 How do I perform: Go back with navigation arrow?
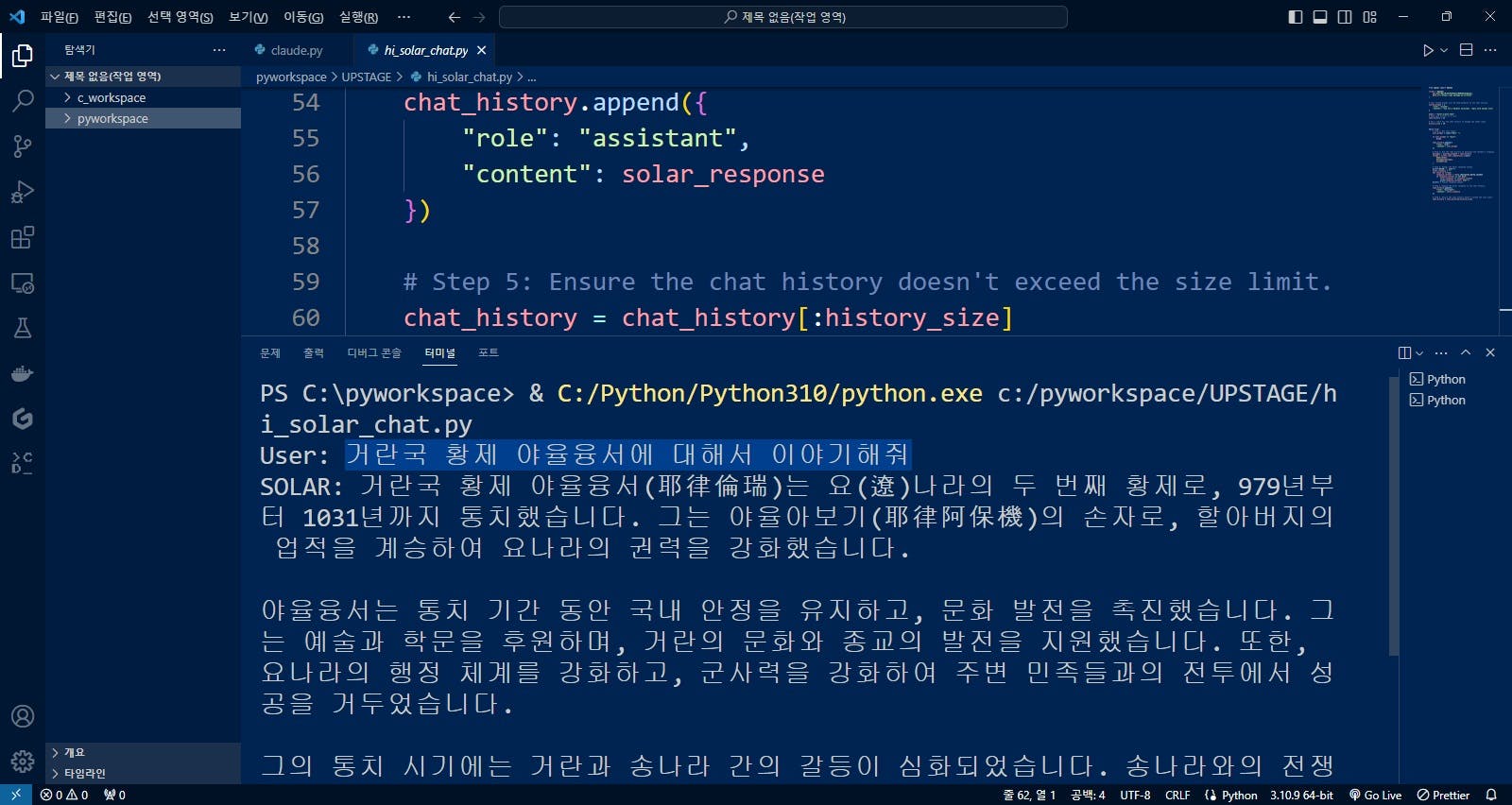click(x=455, y=17)
